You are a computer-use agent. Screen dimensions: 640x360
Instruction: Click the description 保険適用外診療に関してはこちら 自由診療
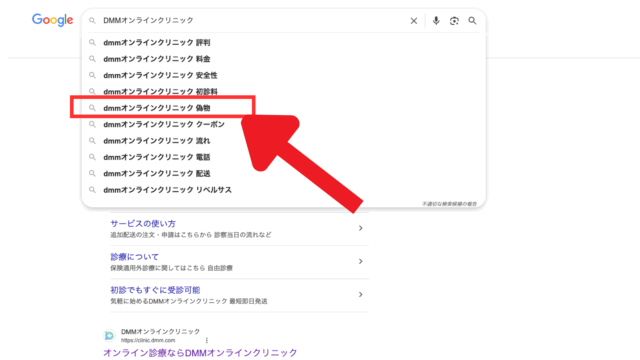171,268
